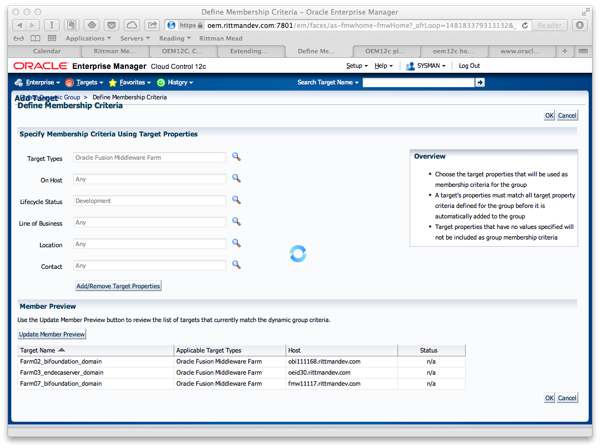Click Add/Remove Target Properties button
This screenshot has width=600, height=448.
pyautogui.click(x=118, y=286)
